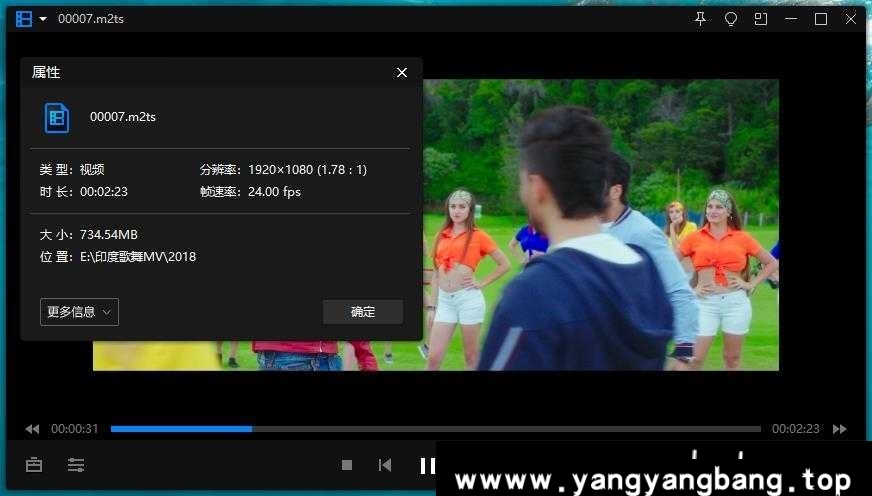Maximize the player window

821,19
